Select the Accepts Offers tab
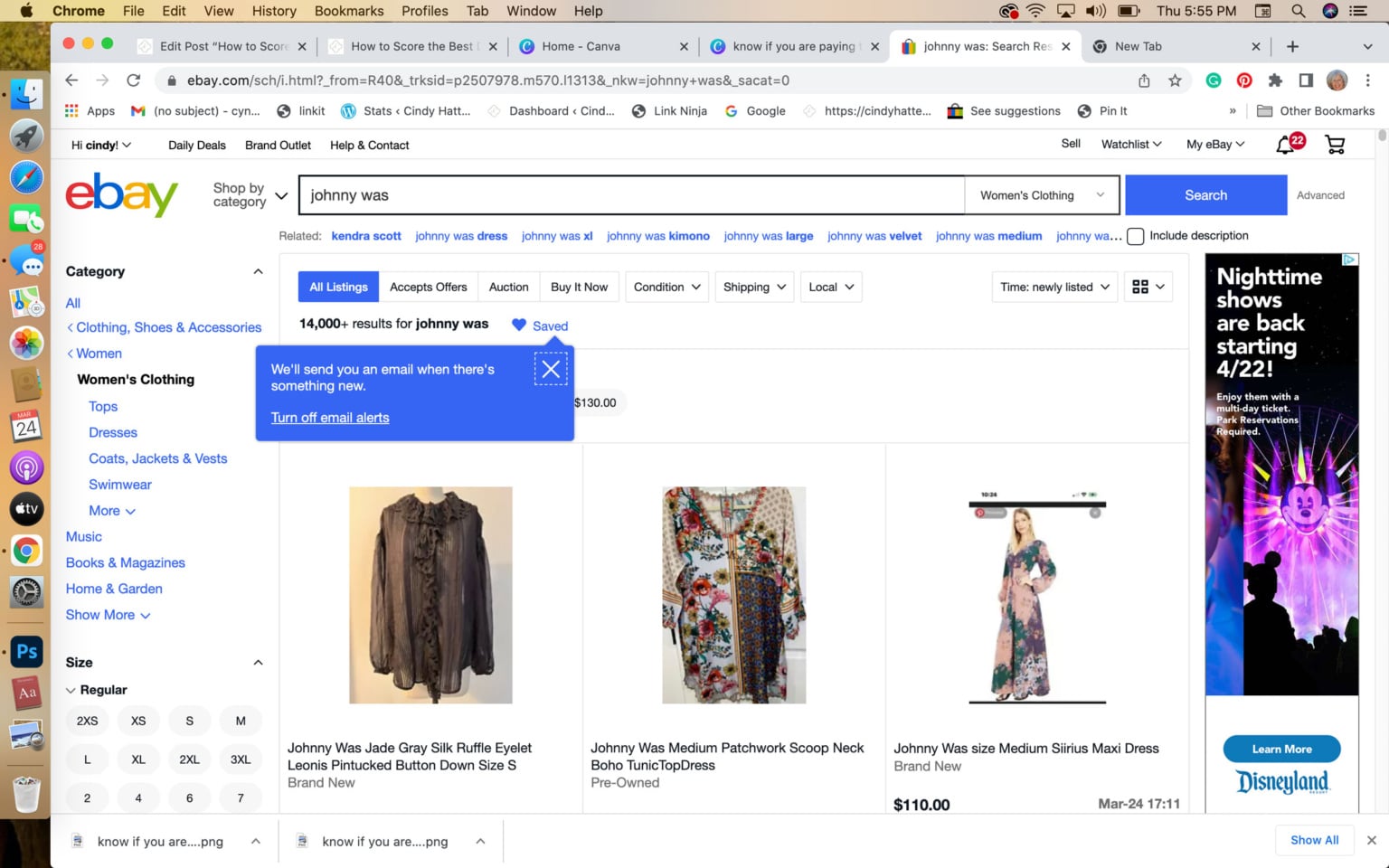The height and width of the screenshot is (868, 1389). pos(429,287)
